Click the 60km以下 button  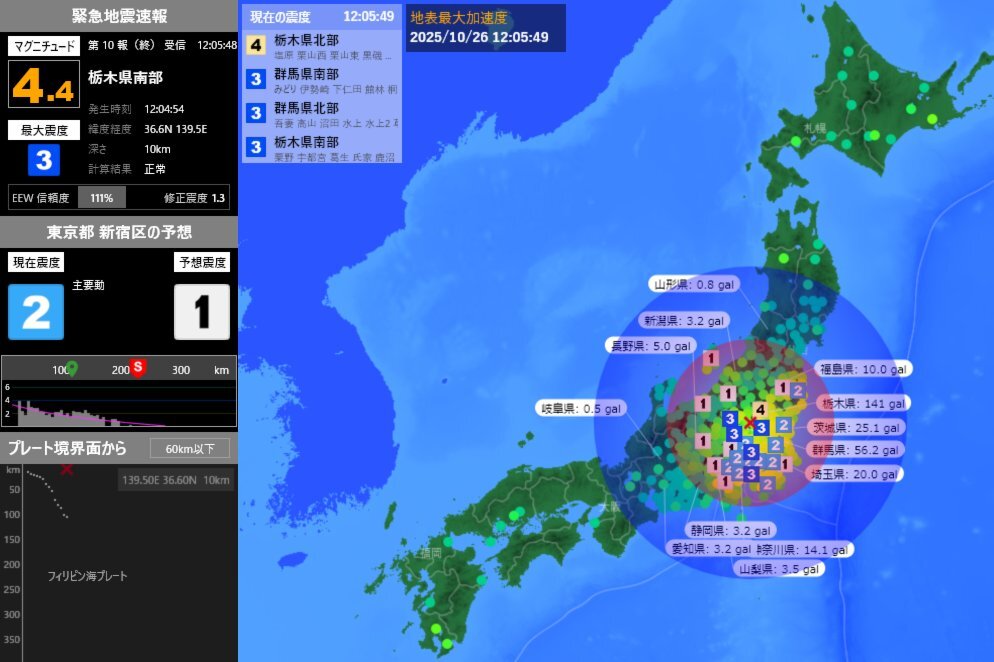(190, 448)
